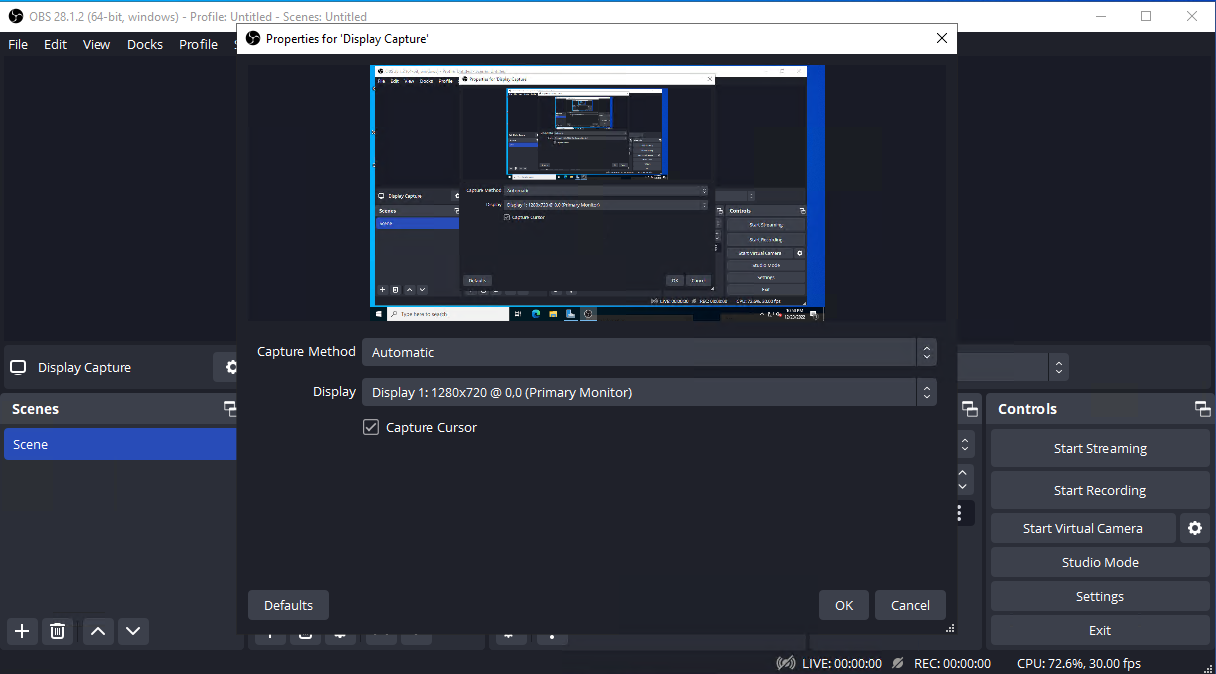The image size is (1216, 674).
Task: Minimize the OBS main window
Action: coord(1101,16)
